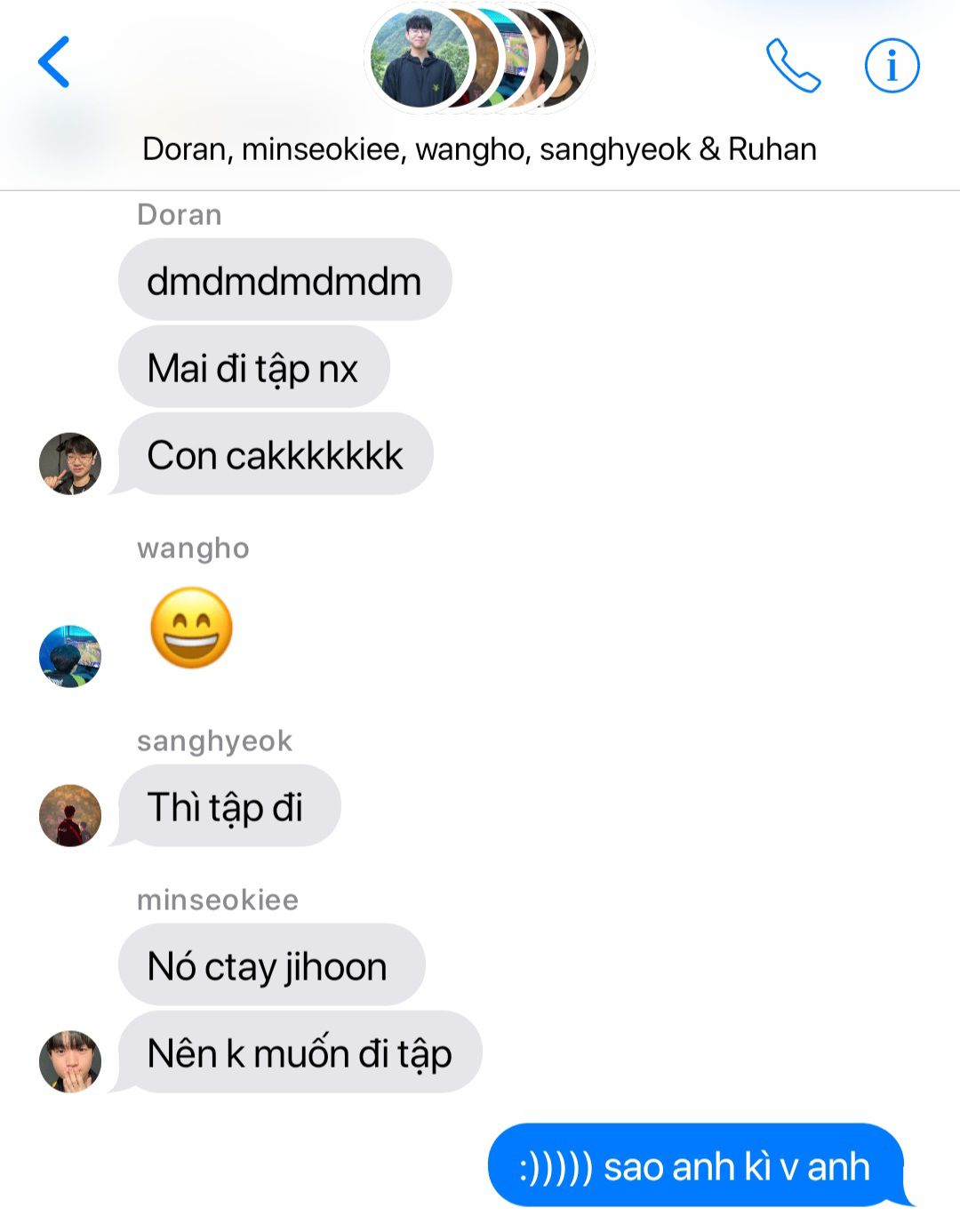Open the stacked group avatars in header
The width and height of the screenshot is (960, 1232).
[x=479, y=59]
